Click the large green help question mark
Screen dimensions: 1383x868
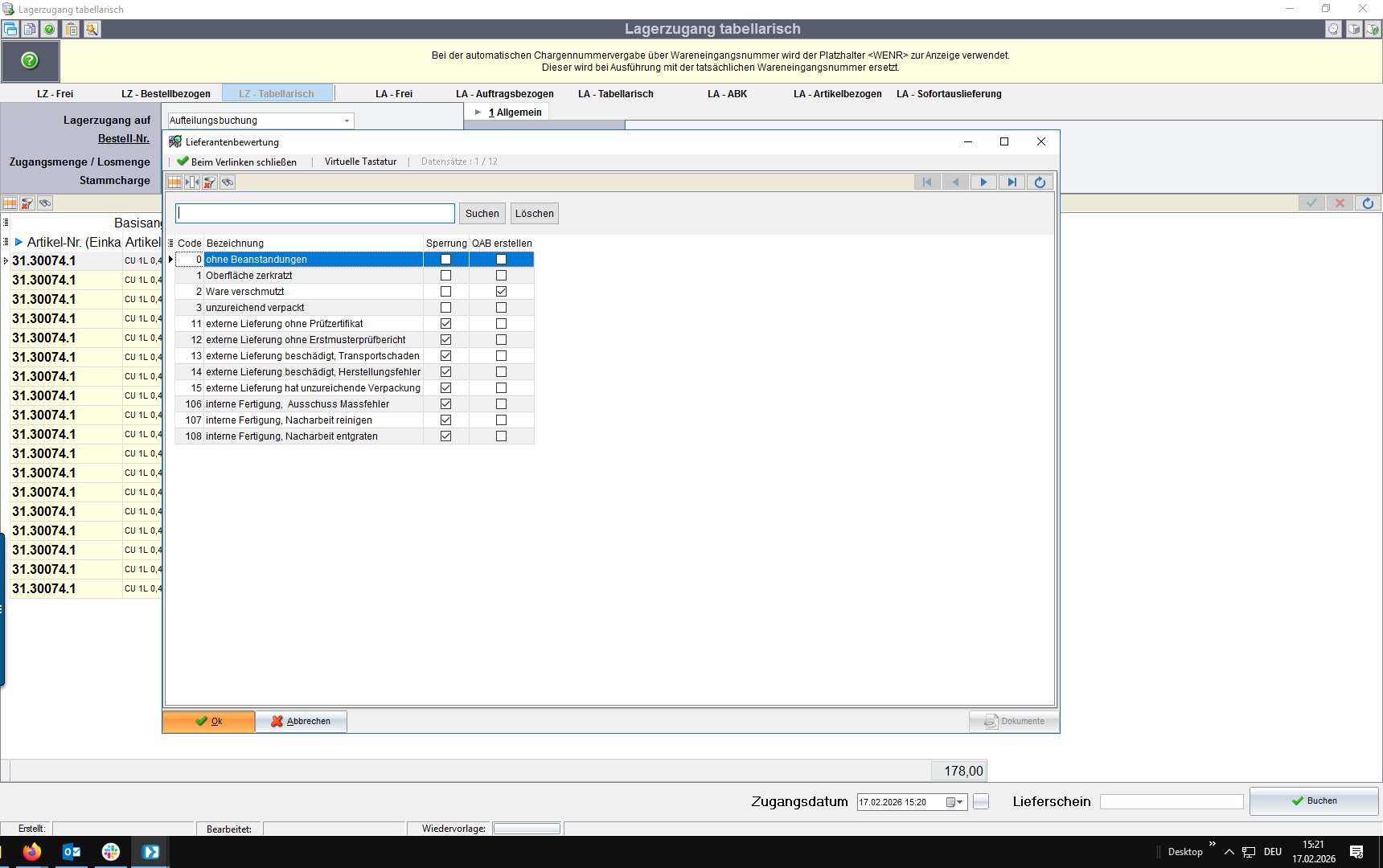coord(30,60)
